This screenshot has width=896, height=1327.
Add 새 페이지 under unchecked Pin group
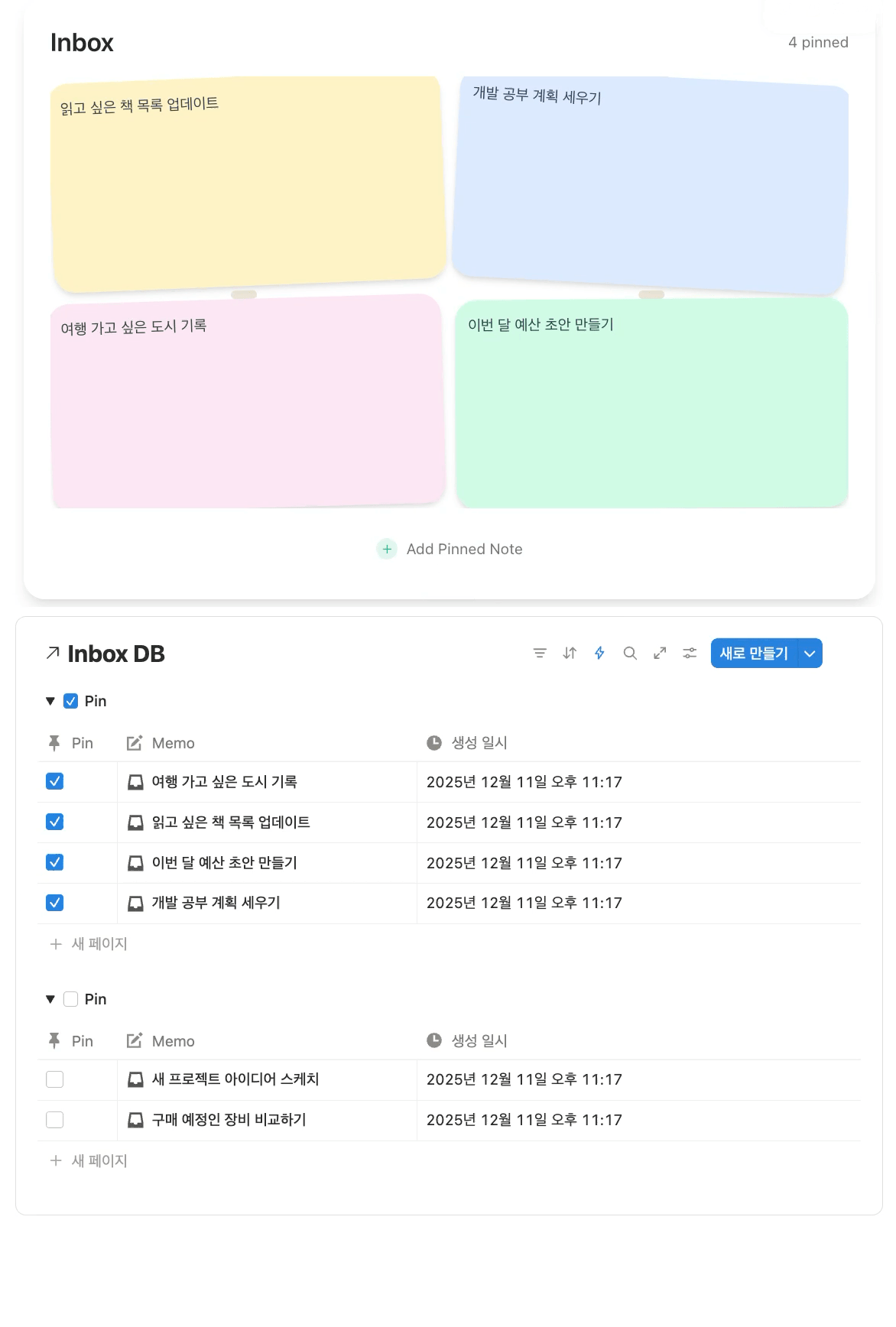coord(99,1160)
